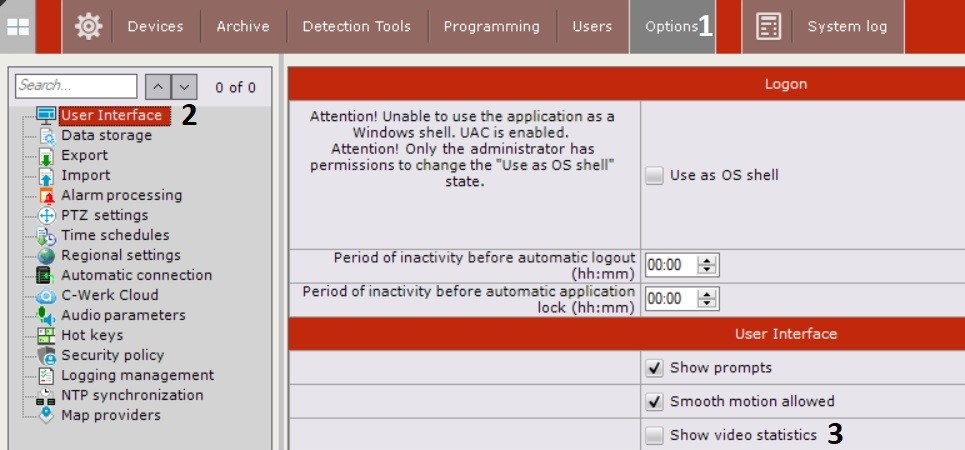Select Hot keys in the options tree
The width and height of the screenshot is (965, 450).
point(92,335)
